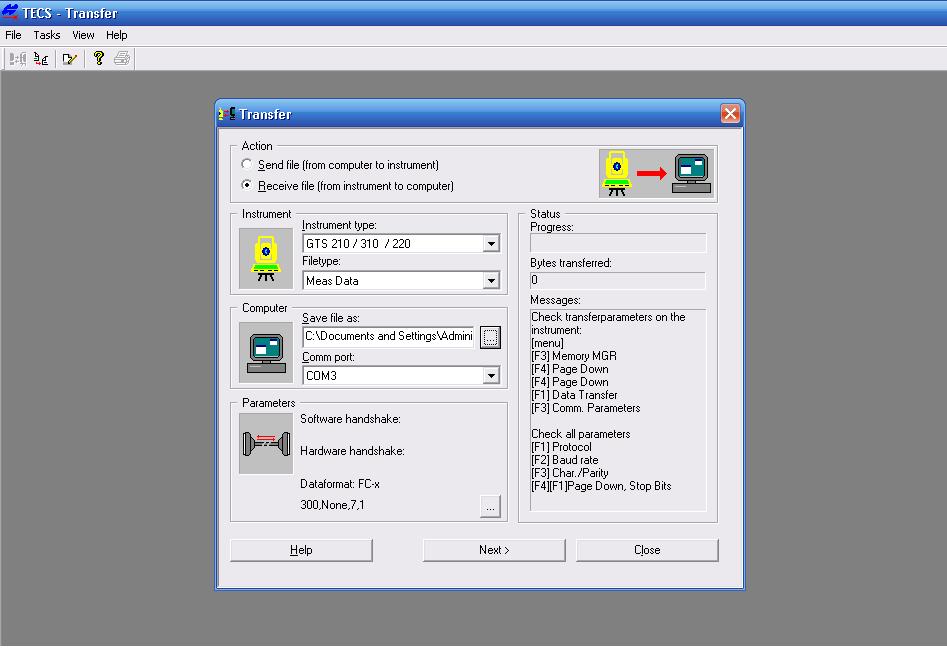Close the Transfer dialog with the X
This screenshot has height=652, width=947.
point(730,113)
